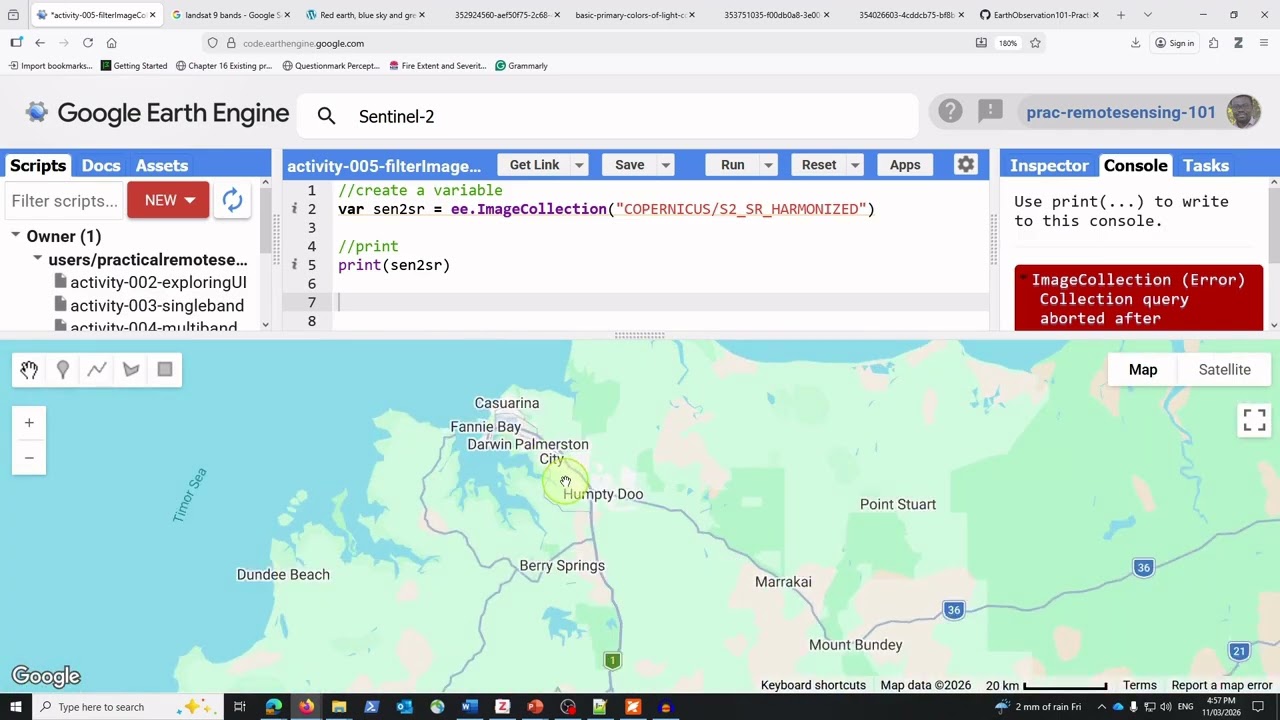Screen dimensions: 1280x720
Task: Reset the code editor
Action: pos(818,165)
